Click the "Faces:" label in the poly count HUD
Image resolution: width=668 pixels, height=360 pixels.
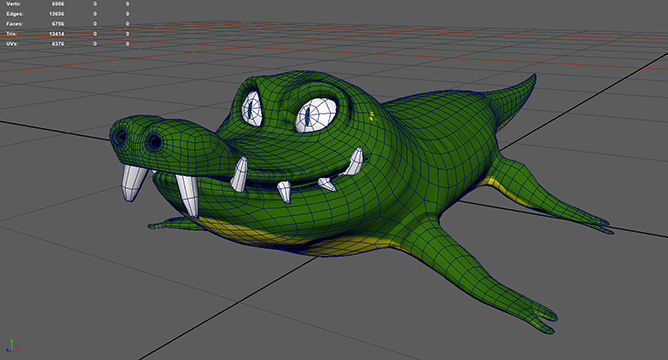coord(14,24)
